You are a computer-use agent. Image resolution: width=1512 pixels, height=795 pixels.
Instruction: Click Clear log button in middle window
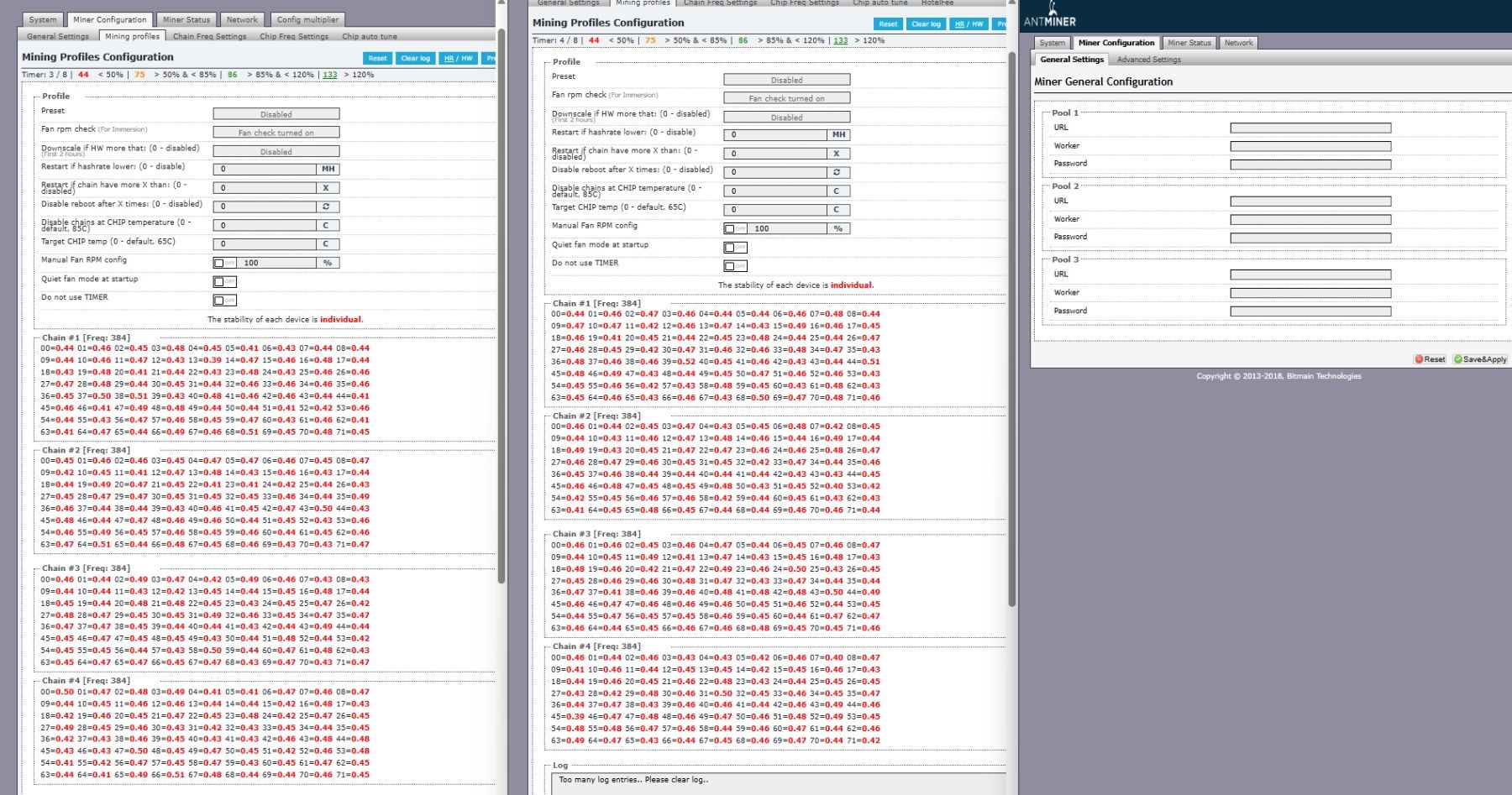926,24
